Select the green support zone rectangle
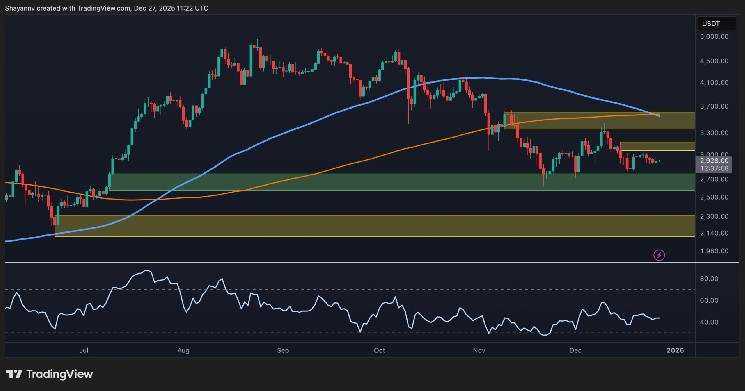The image size is (745, 391). coord(402,182)
